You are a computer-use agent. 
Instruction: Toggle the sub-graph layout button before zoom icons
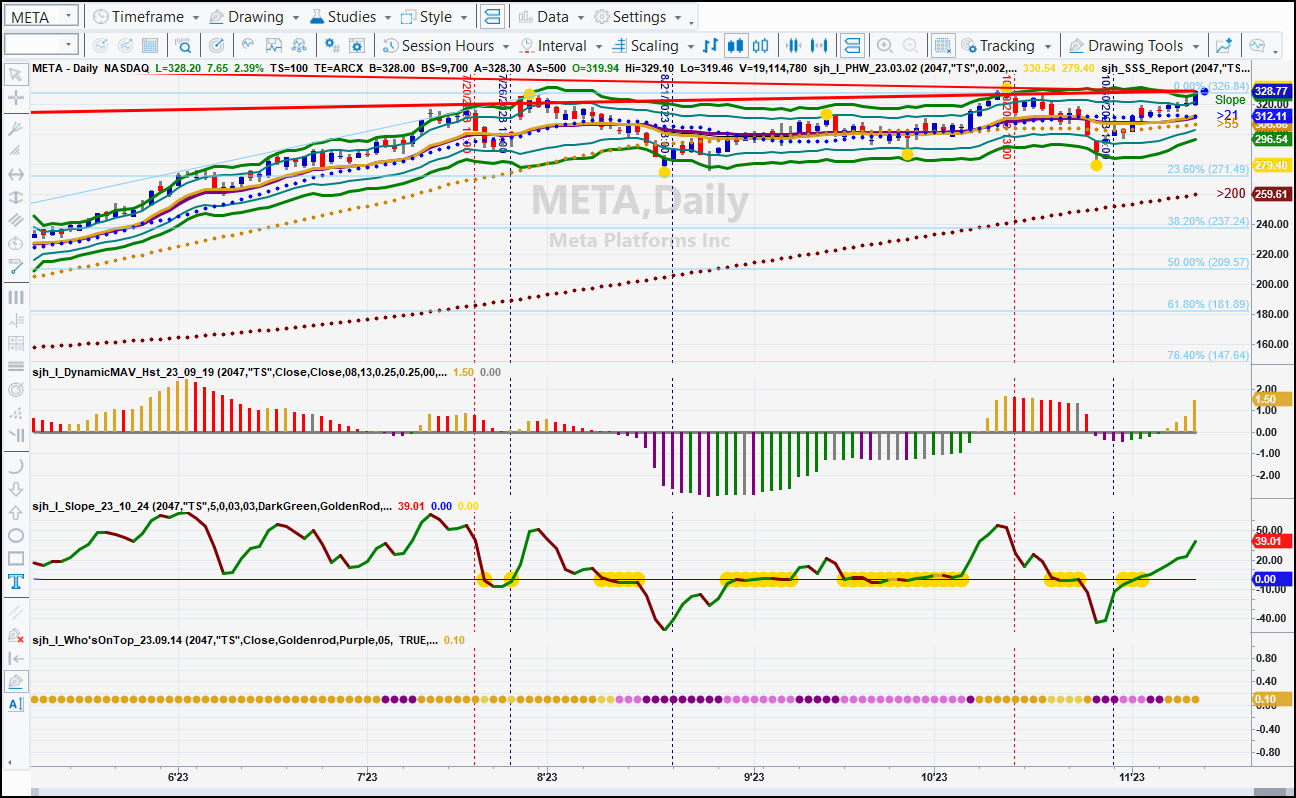(x=852, y=45)
